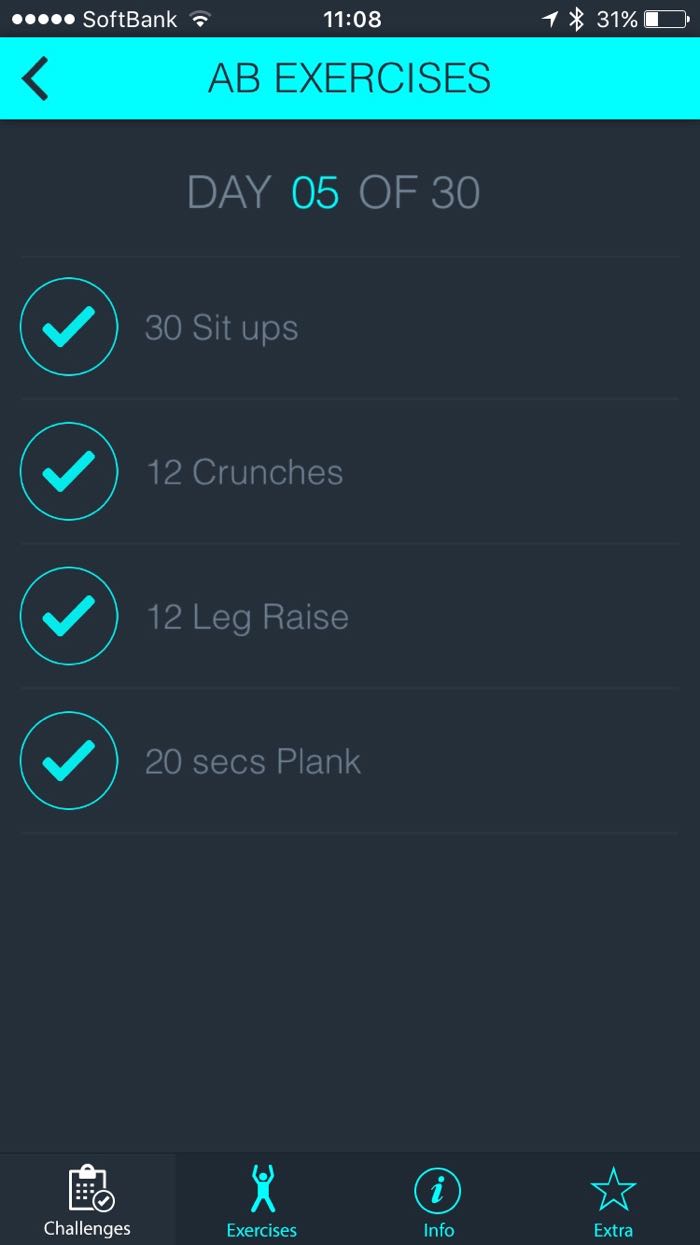700x1245 pixels.
Task: Toggle the 20 secs Plank checkmark
Action: (x=69, y=761)
